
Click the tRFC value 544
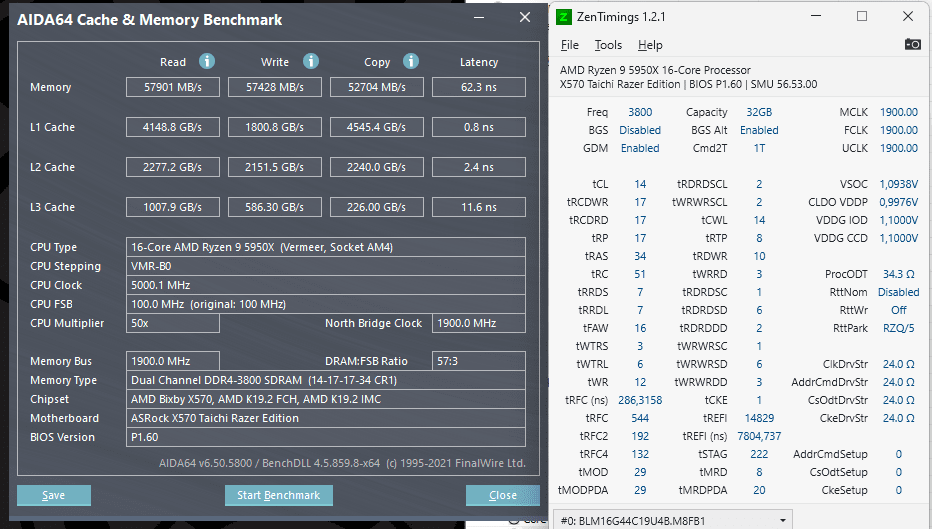640,418
